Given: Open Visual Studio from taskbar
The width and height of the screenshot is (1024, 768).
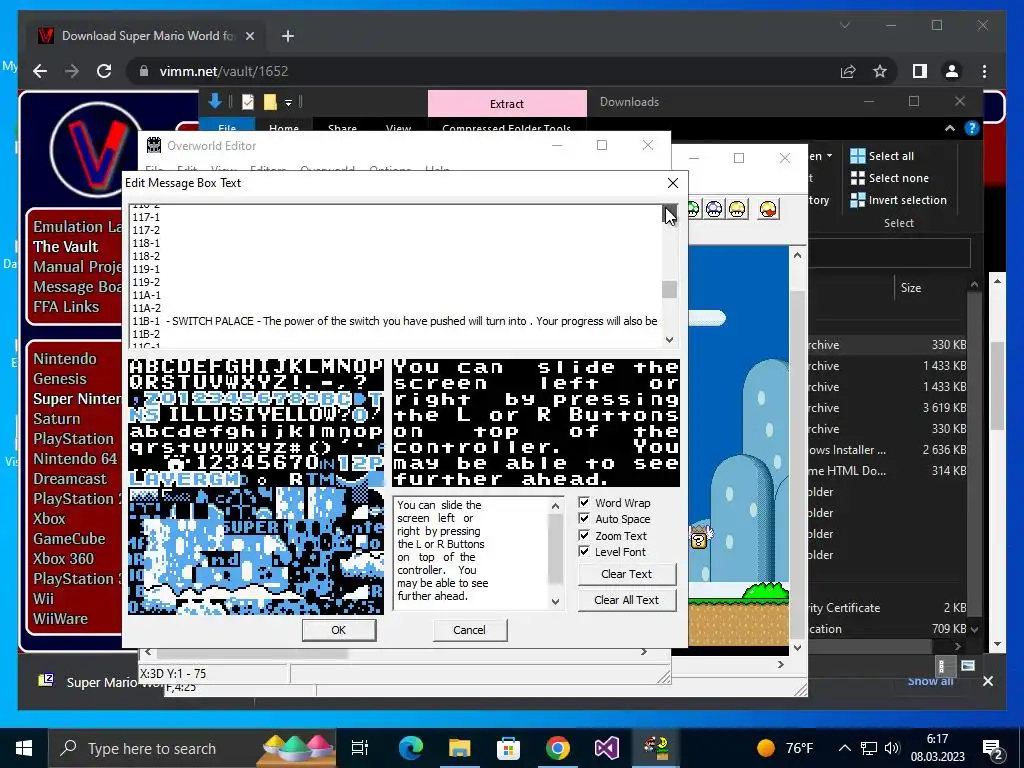Looking at the screenshot, I should 607,748.
